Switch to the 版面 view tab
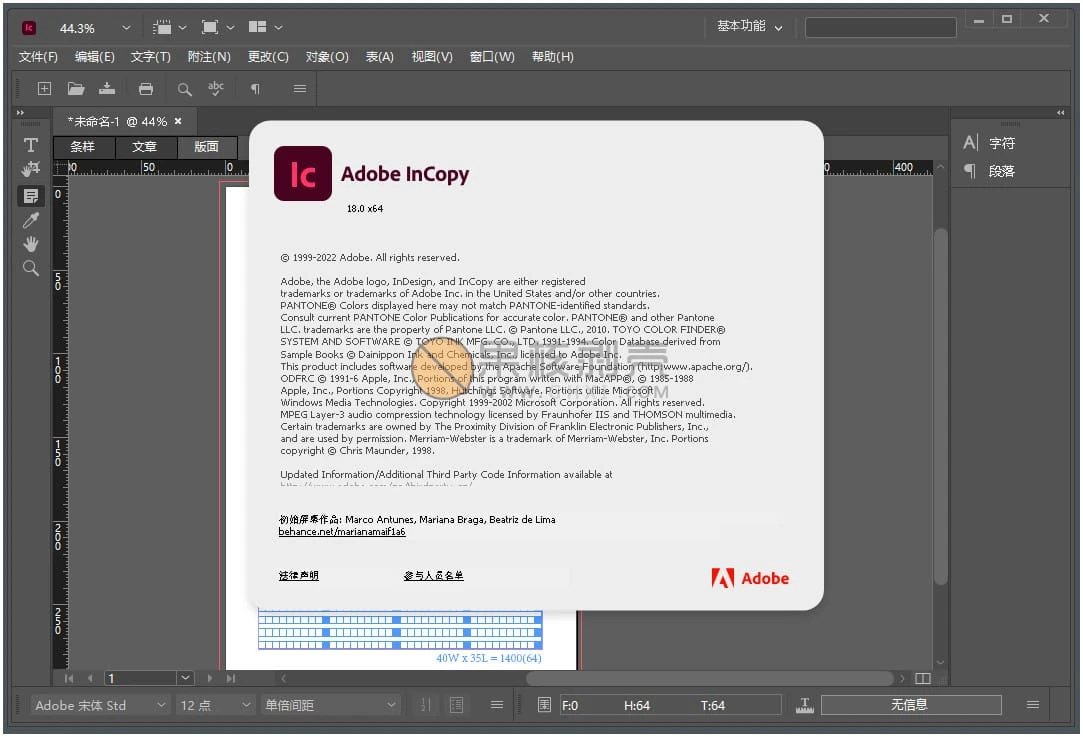1083x737 pixels. tap(206, 146)
